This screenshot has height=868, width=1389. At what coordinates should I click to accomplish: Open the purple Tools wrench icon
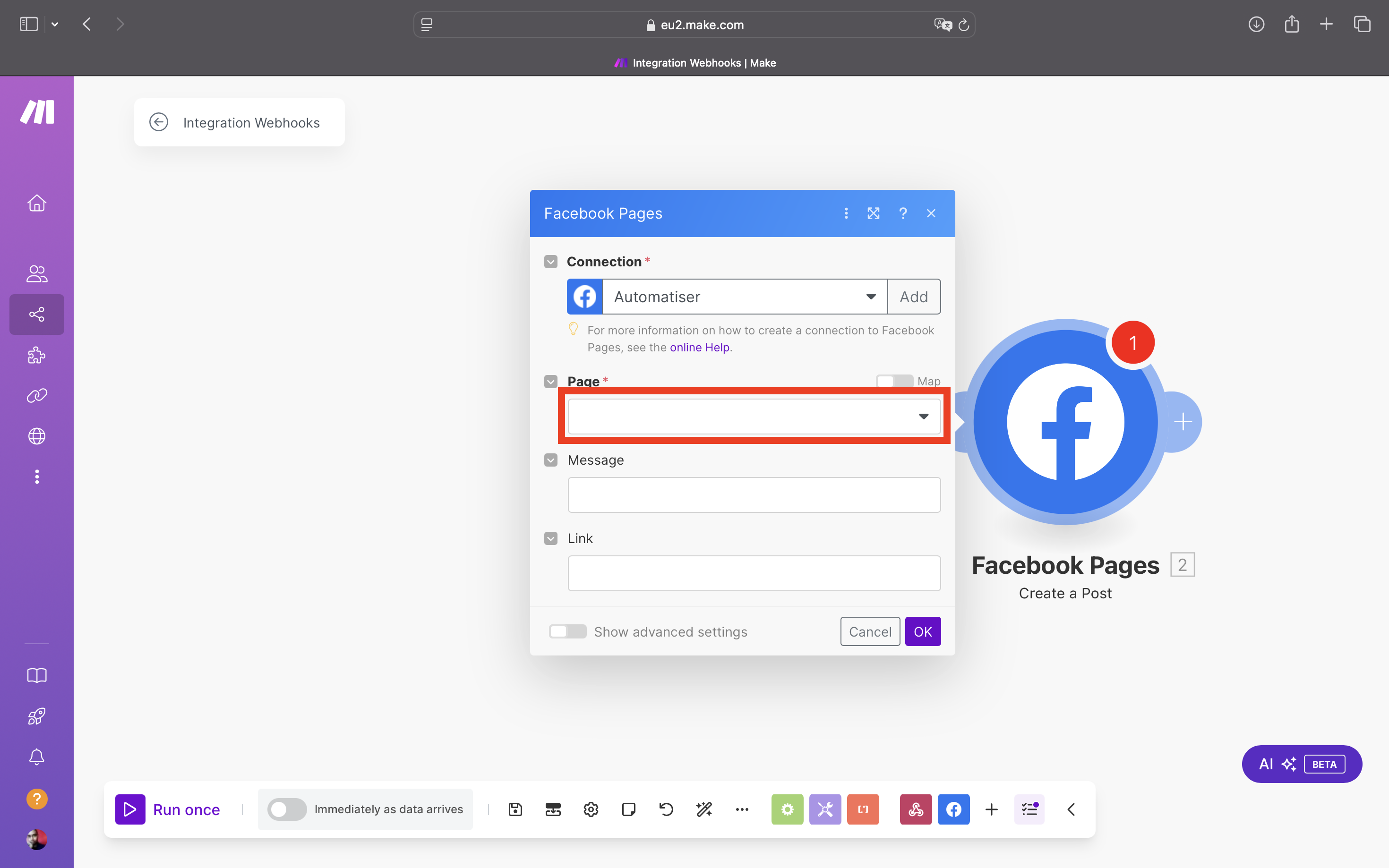pyautogui.click(x=825, y=809)
